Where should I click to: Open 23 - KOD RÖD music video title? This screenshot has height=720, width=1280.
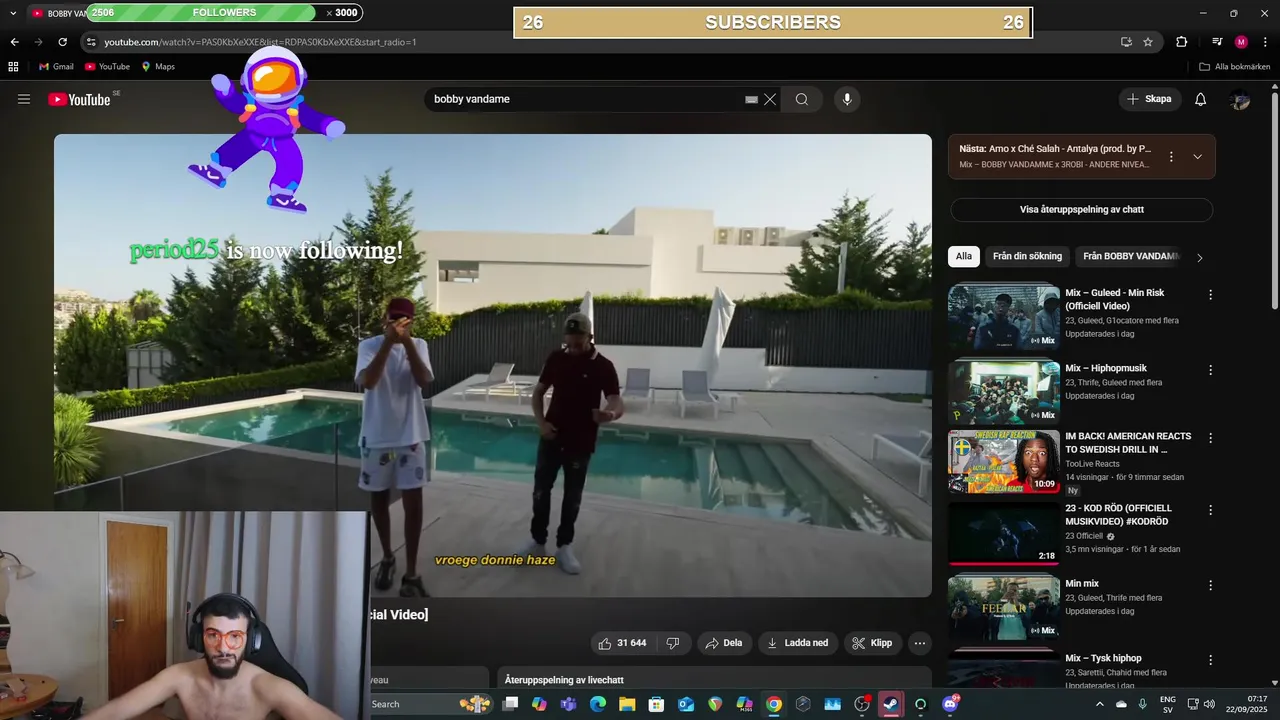1117,515
